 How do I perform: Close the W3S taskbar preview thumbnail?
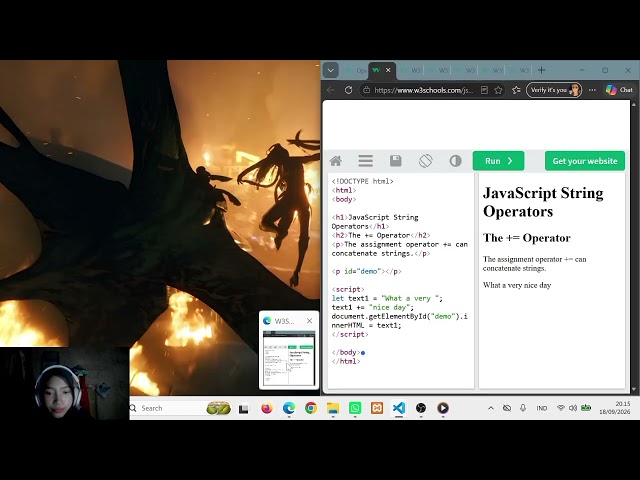[309, 321]
